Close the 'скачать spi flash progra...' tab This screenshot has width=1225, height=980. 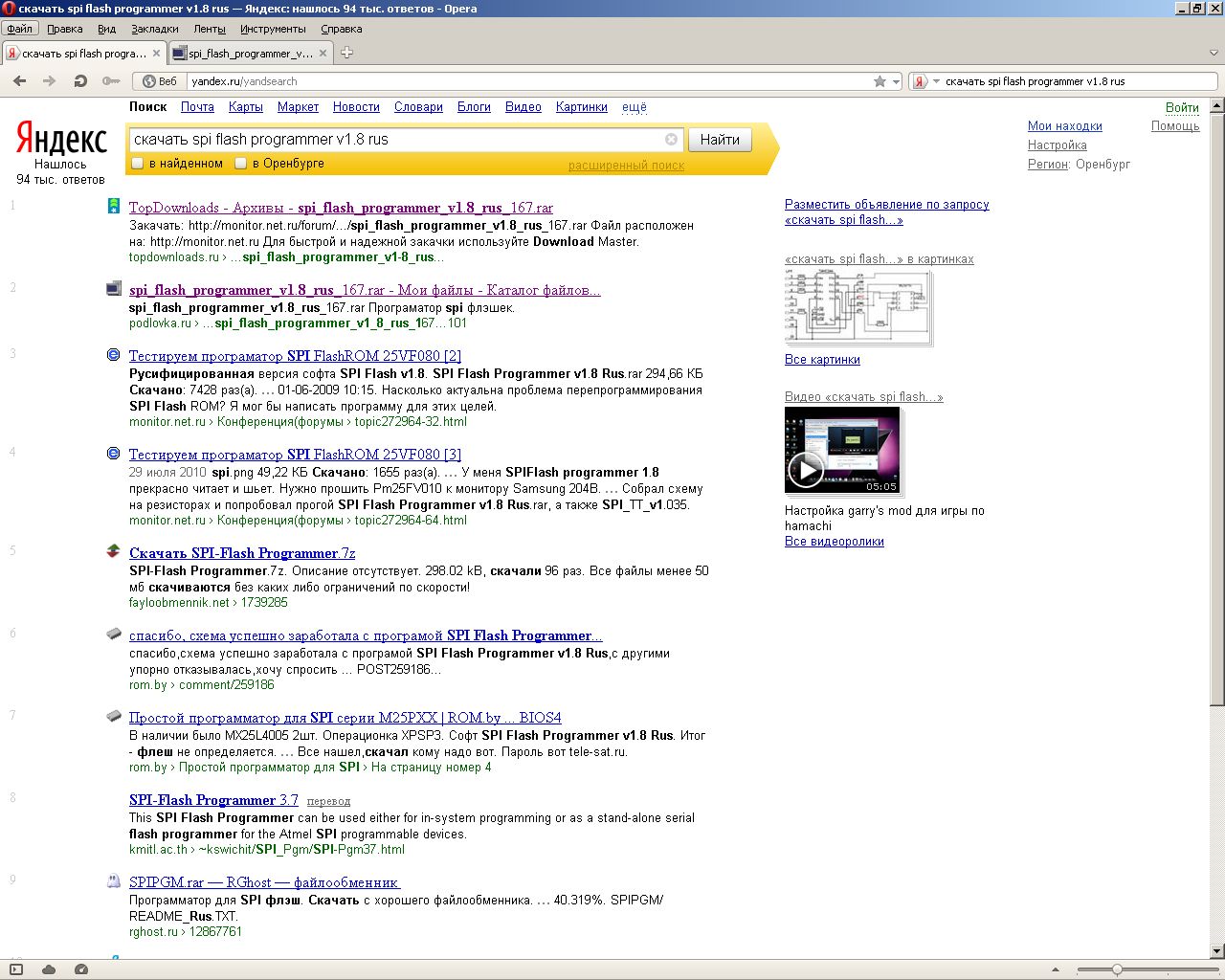click(157, 53)
